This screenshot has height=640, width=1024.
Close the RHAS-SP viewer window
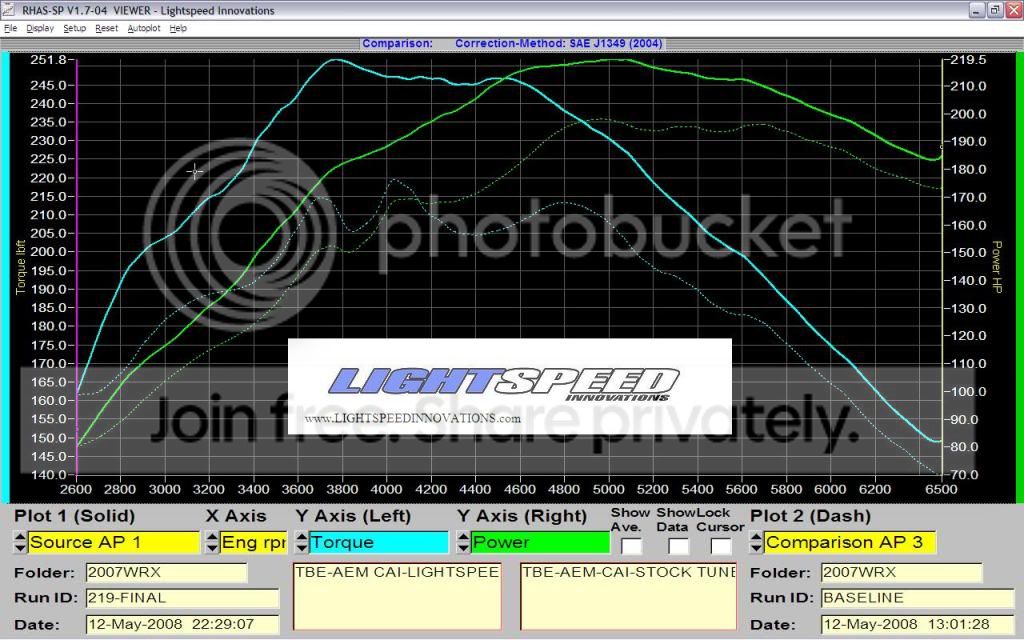[x=1013, y=10]
